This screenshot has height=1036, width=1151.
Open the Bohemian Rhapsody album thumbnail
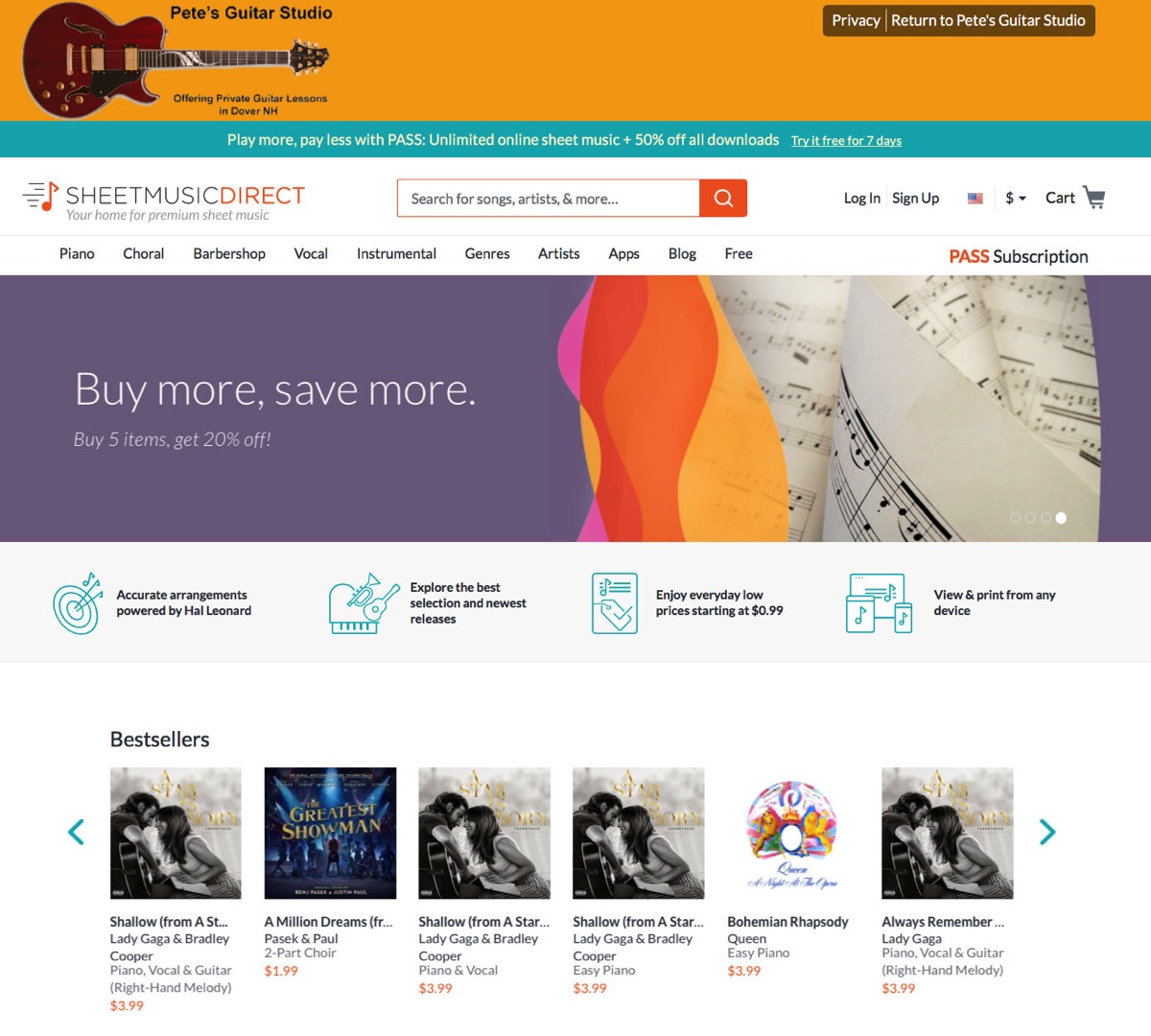792,833
